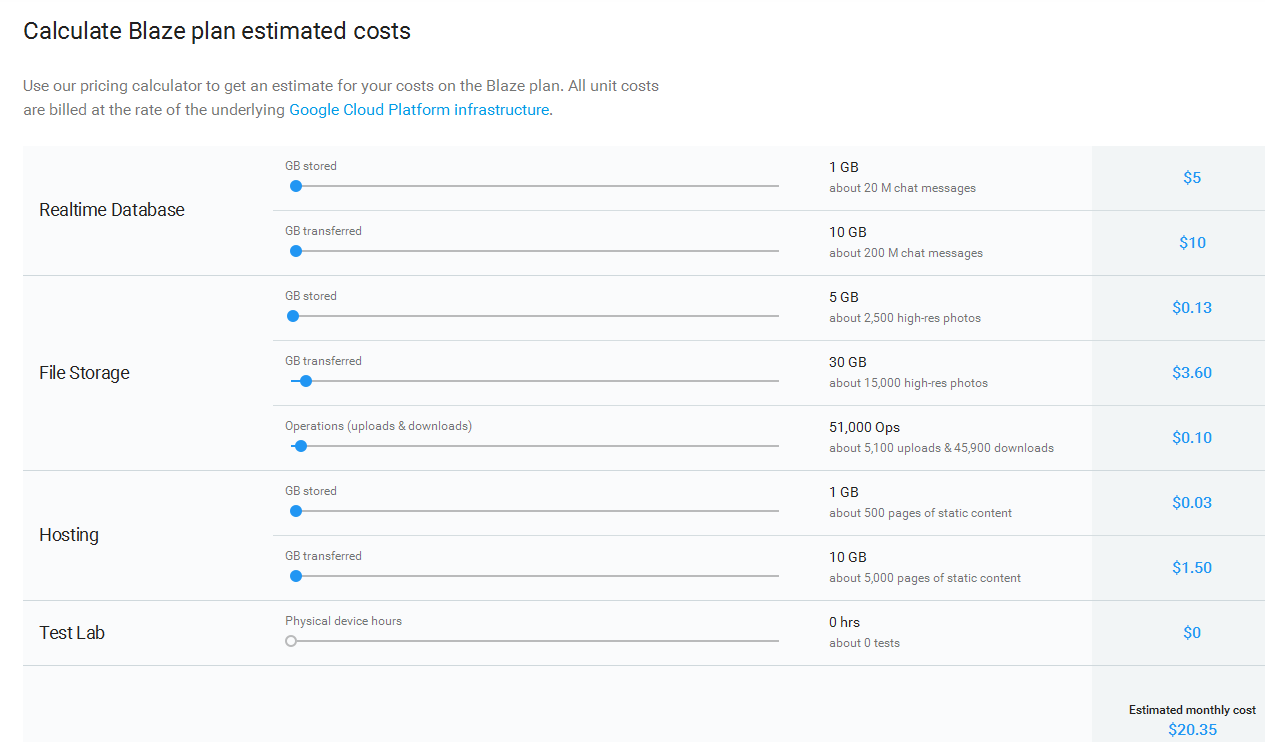Select the File Storage section label
The width and height of the screenshot is (1265, 742).
[x=85, y=373]
